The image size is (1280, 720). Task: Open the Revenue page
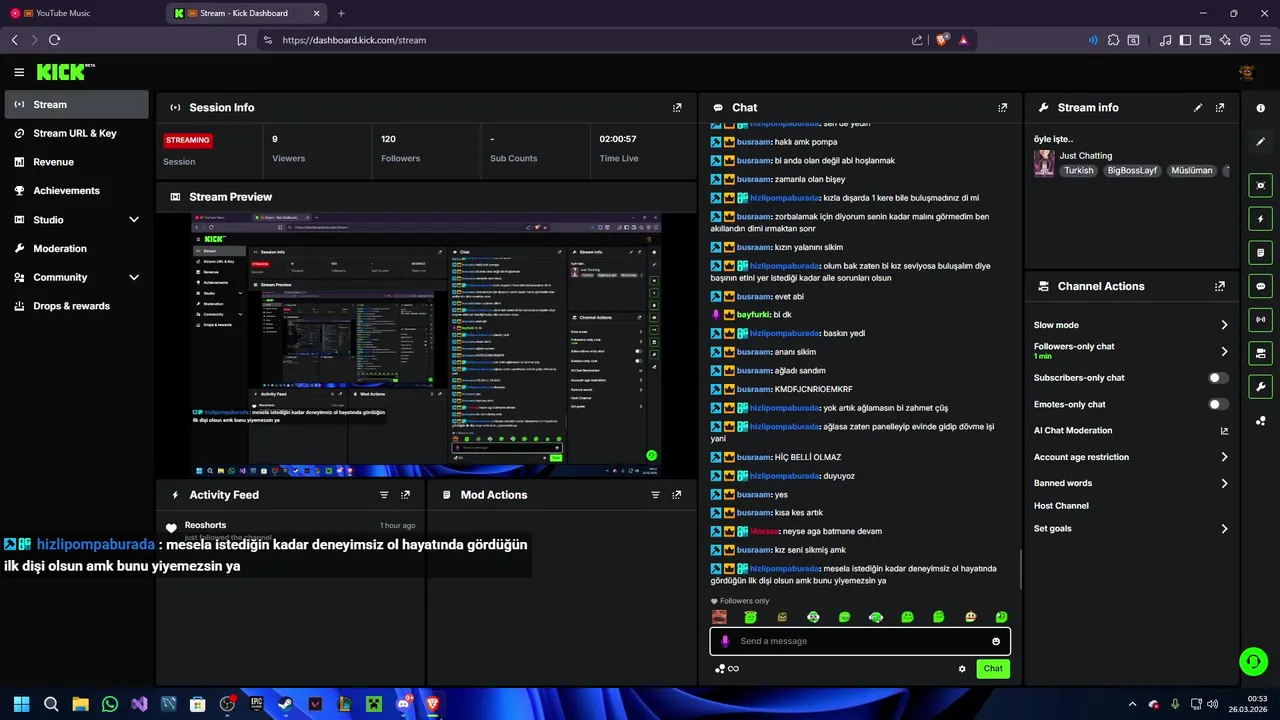point(76,162)
